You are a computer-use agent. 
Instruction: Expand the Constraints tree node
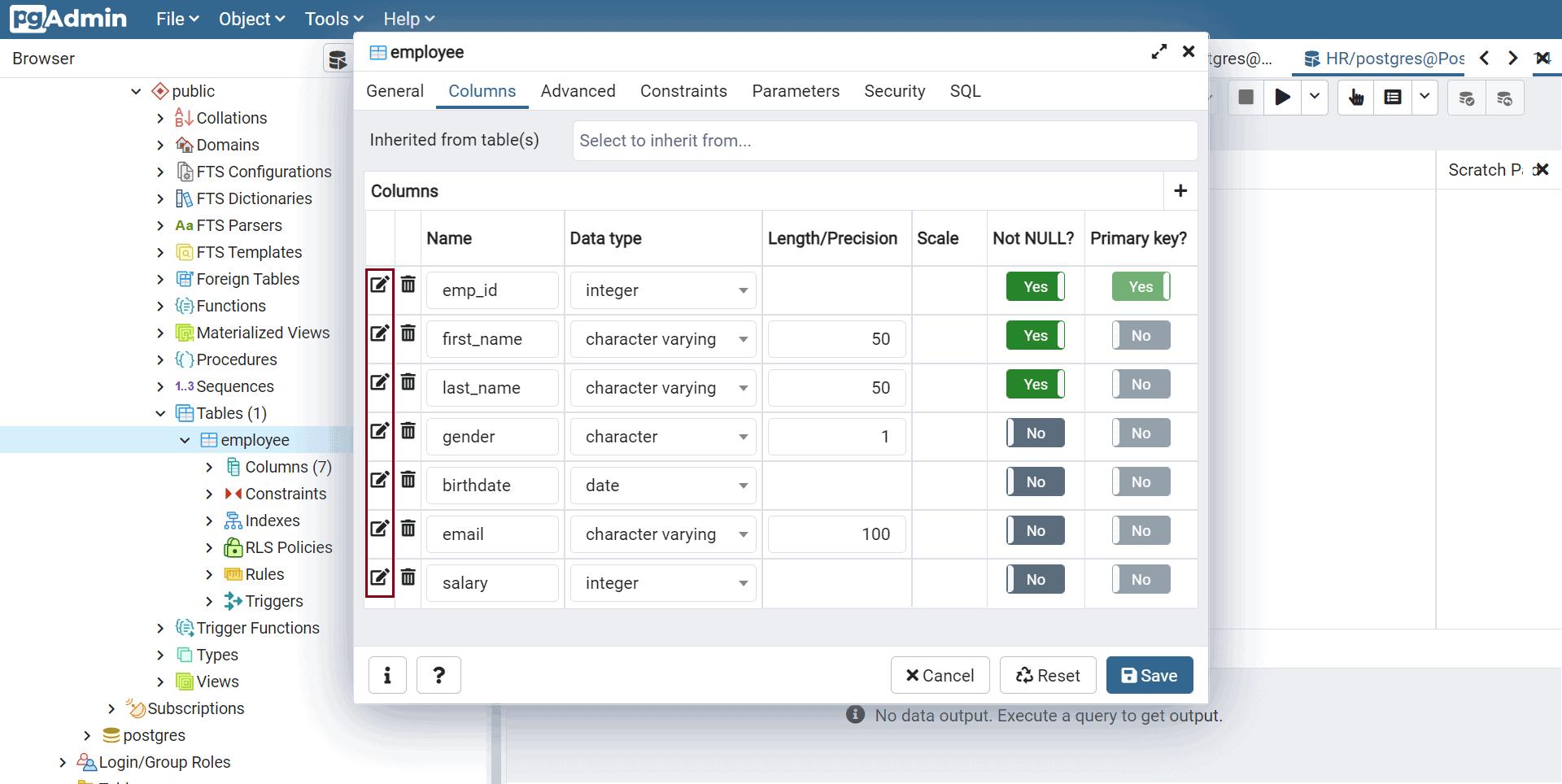(x=209, y=494)
